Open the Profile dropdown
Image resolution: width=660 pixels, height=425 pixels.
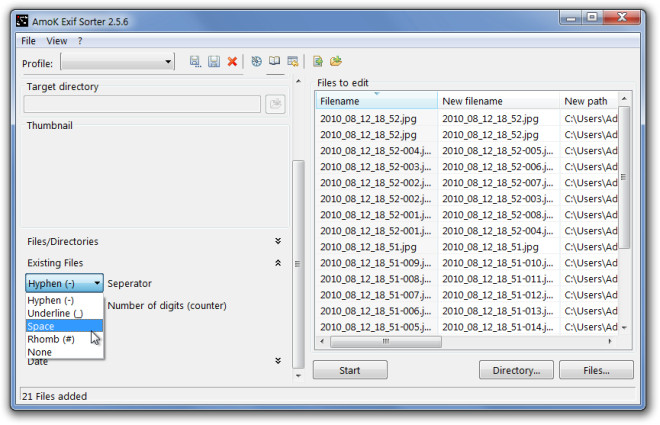[117, 62]
